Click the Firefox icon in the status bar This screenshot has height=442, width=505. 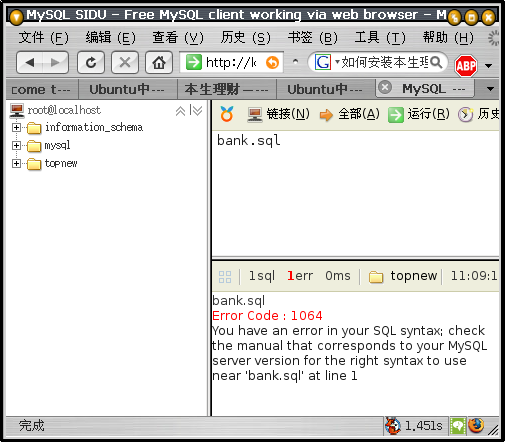click(476, 426)
